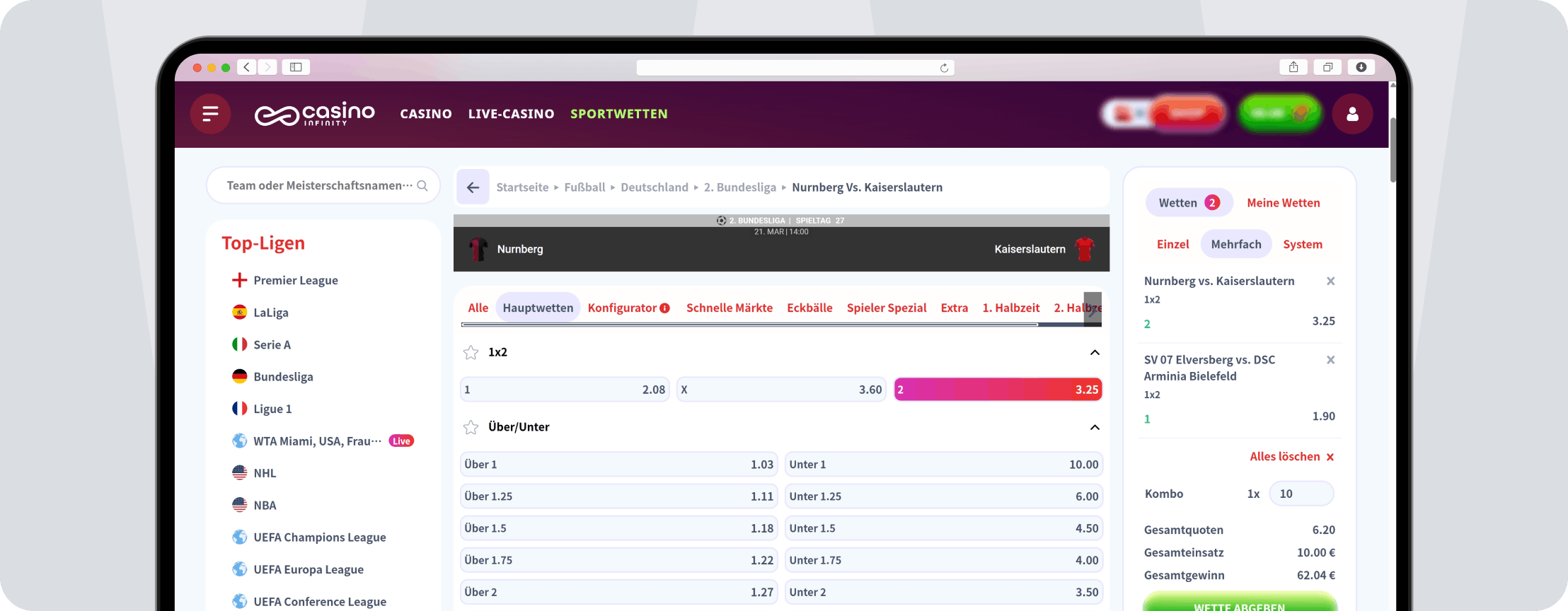Click the browser share icon
Screen dimensions: 1568x611
(x=1293, y=67)
